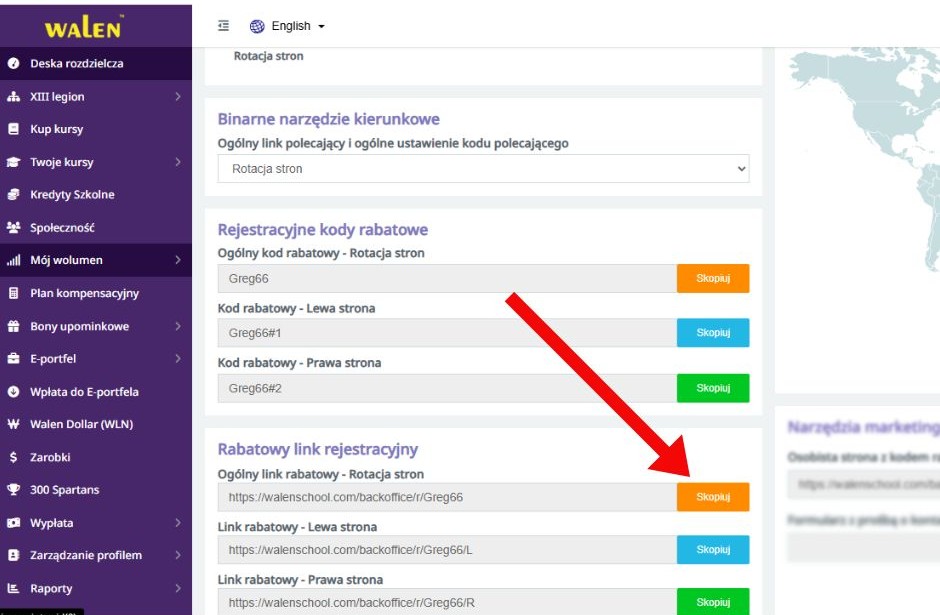Click the trophy icon for 300 Spartans
This screenshot has height=615, width=940.
[x=13, y=490]
